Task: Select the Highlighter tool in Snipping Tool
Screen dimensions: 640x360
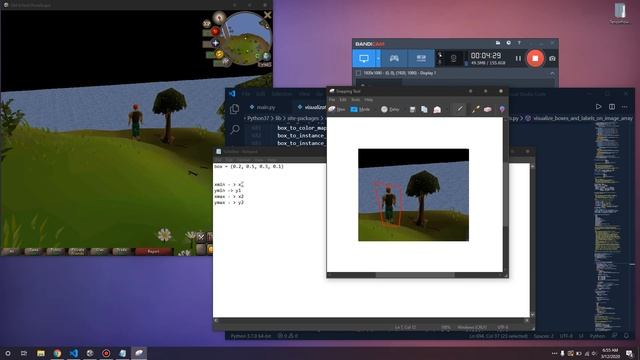Action: click(476, 109)
